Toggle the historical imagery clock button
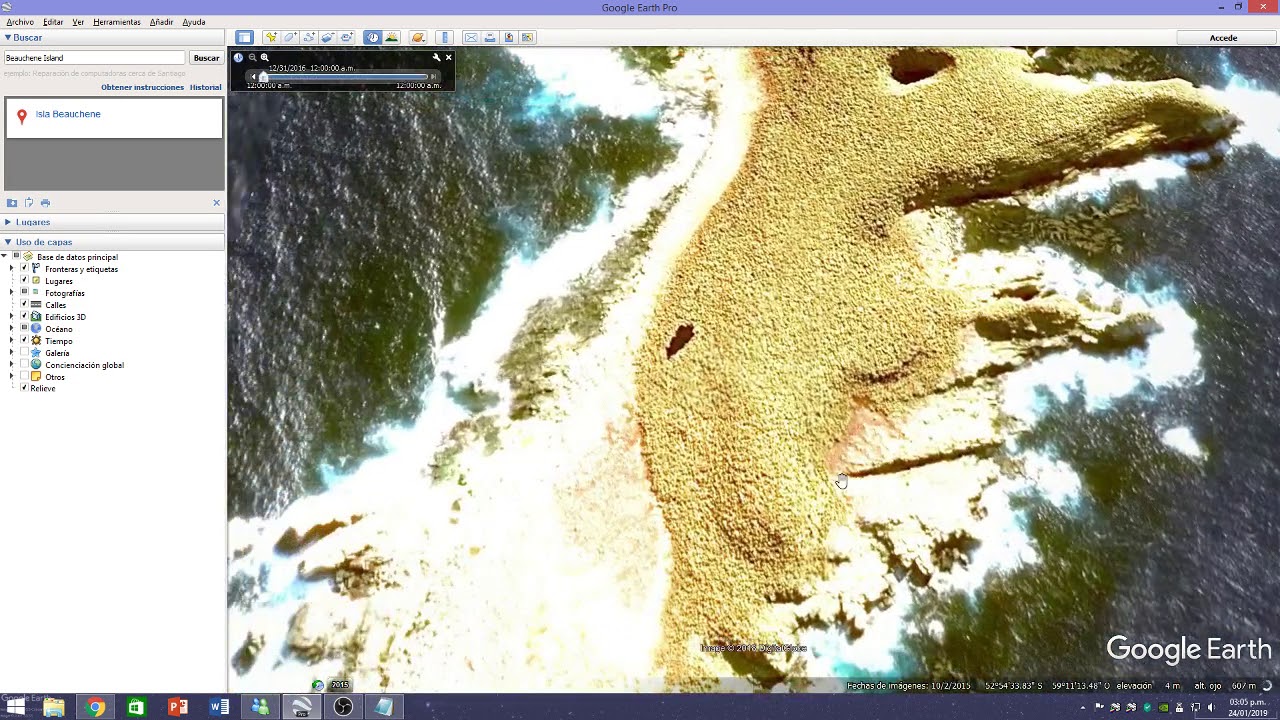The width and height of the screenshot is (1280, 720). [x=372, y=37]
